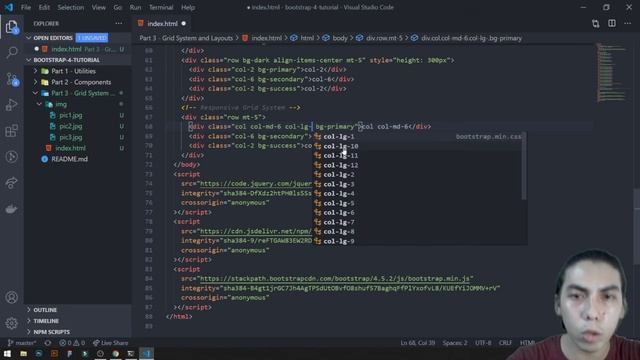Open the Selection menu
The width and height of the screenshot is (640, 360).
pyautogui.click(x=71, y=7)
